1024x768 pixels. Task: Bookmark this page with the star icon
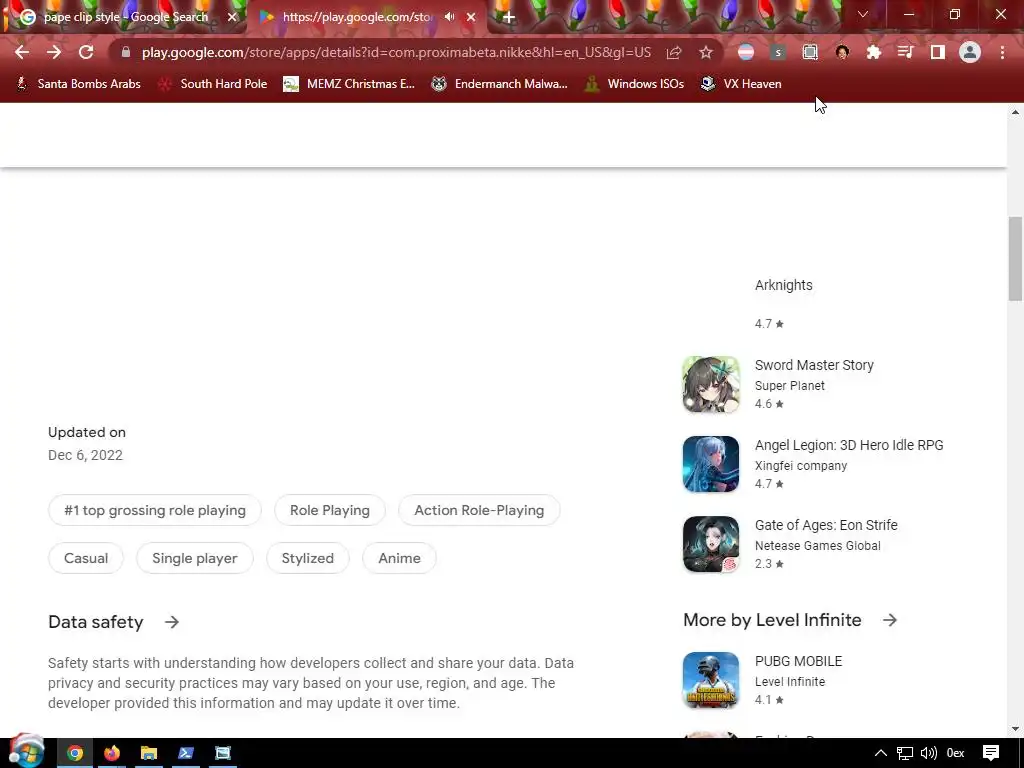pos(706,52)
